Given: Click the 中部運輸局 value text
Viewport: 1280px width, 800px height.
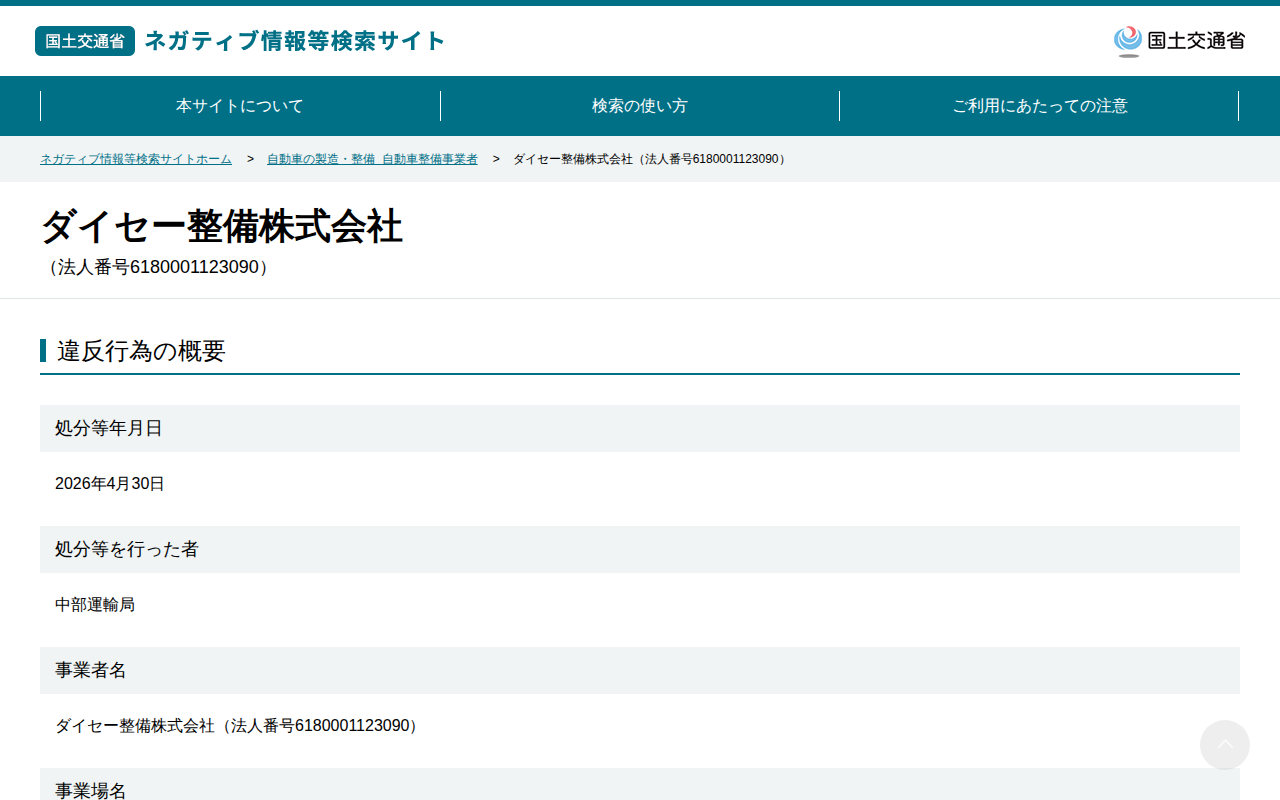Looking at the screenshot, I should (x=95, y=605).
